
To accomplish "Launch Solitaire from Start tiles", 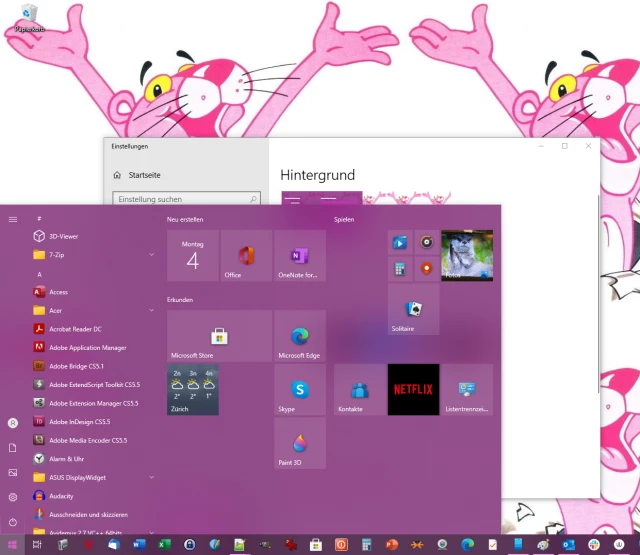I will [x=413, y=309].
